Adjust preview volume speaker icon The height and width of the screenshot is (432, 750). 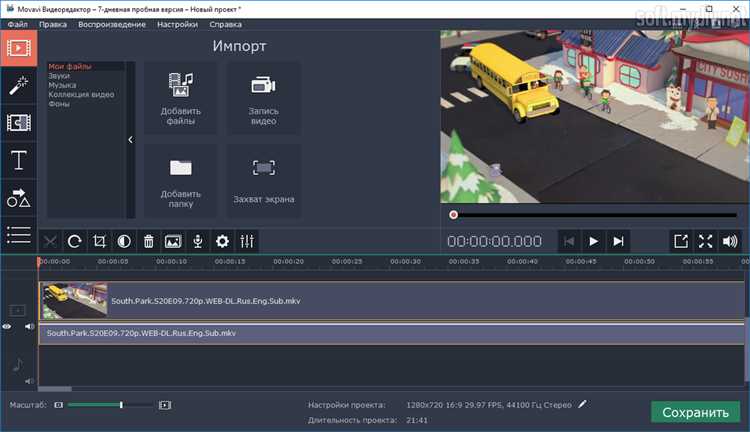(x=730, y=241)
